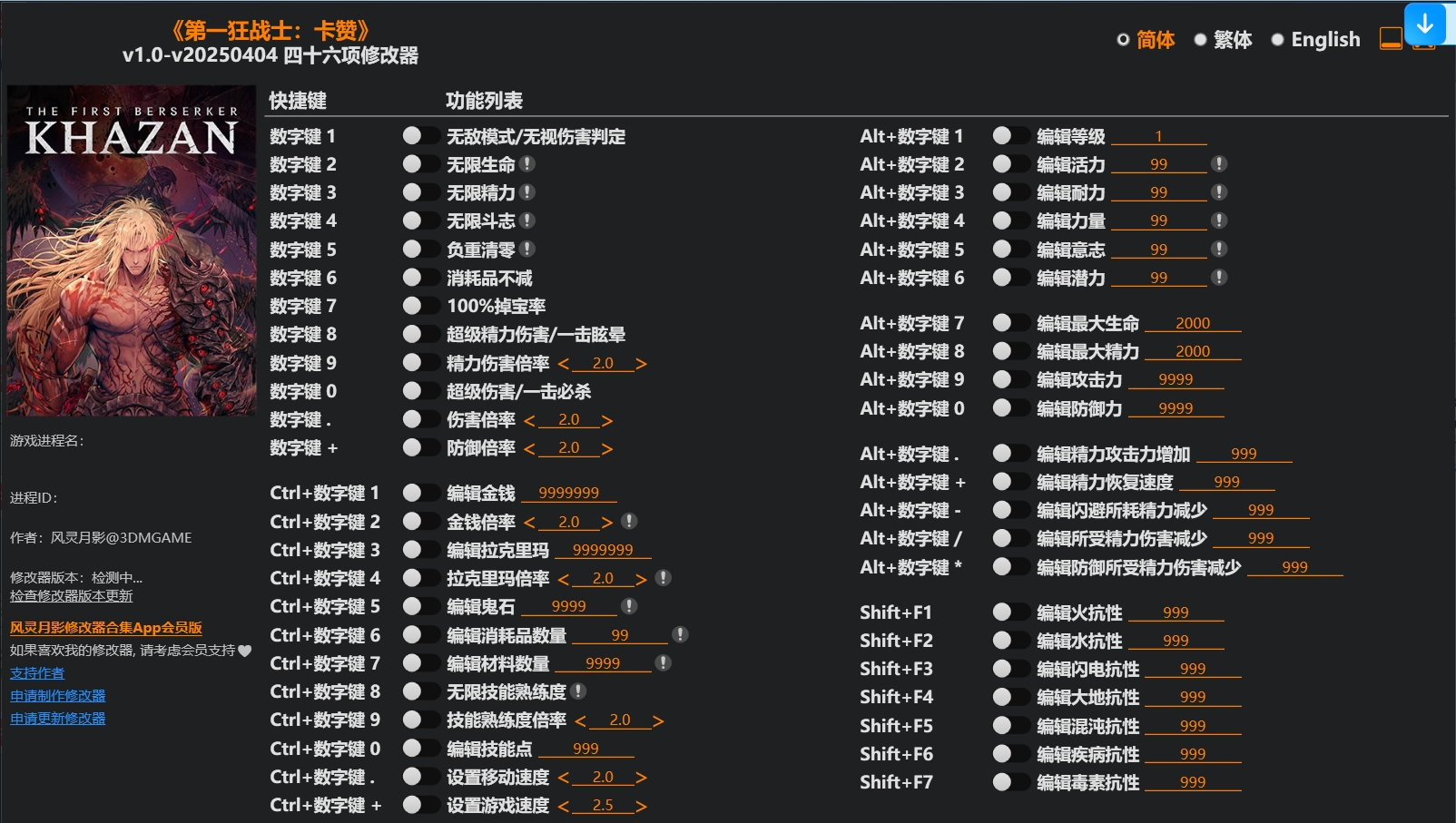Click 申请更新修改器 link
This screenshot has width=1456, height=823.
(x=58, y=719)
